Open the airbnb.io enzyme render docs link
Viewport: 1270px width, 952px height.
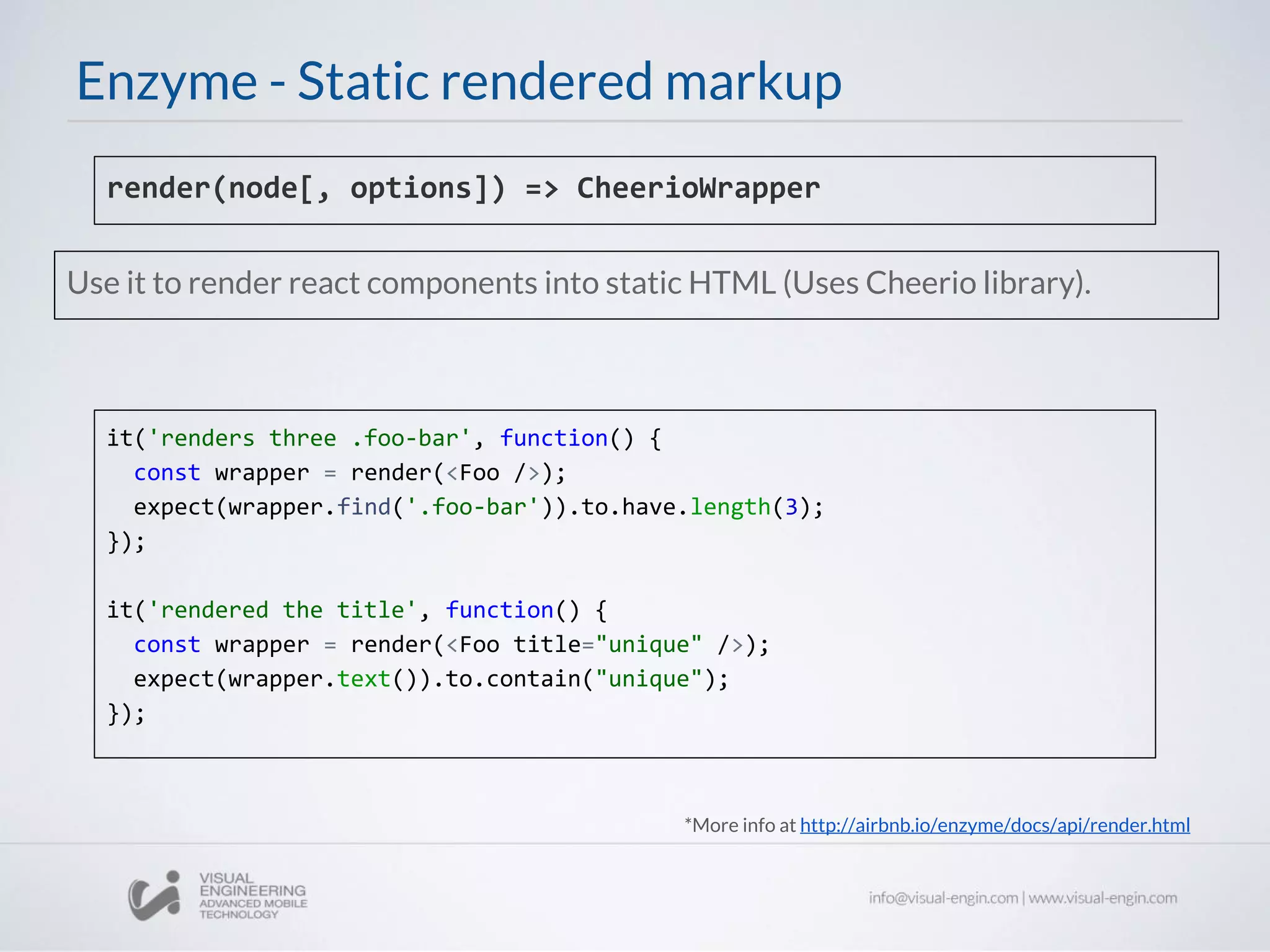pos(995,826)
